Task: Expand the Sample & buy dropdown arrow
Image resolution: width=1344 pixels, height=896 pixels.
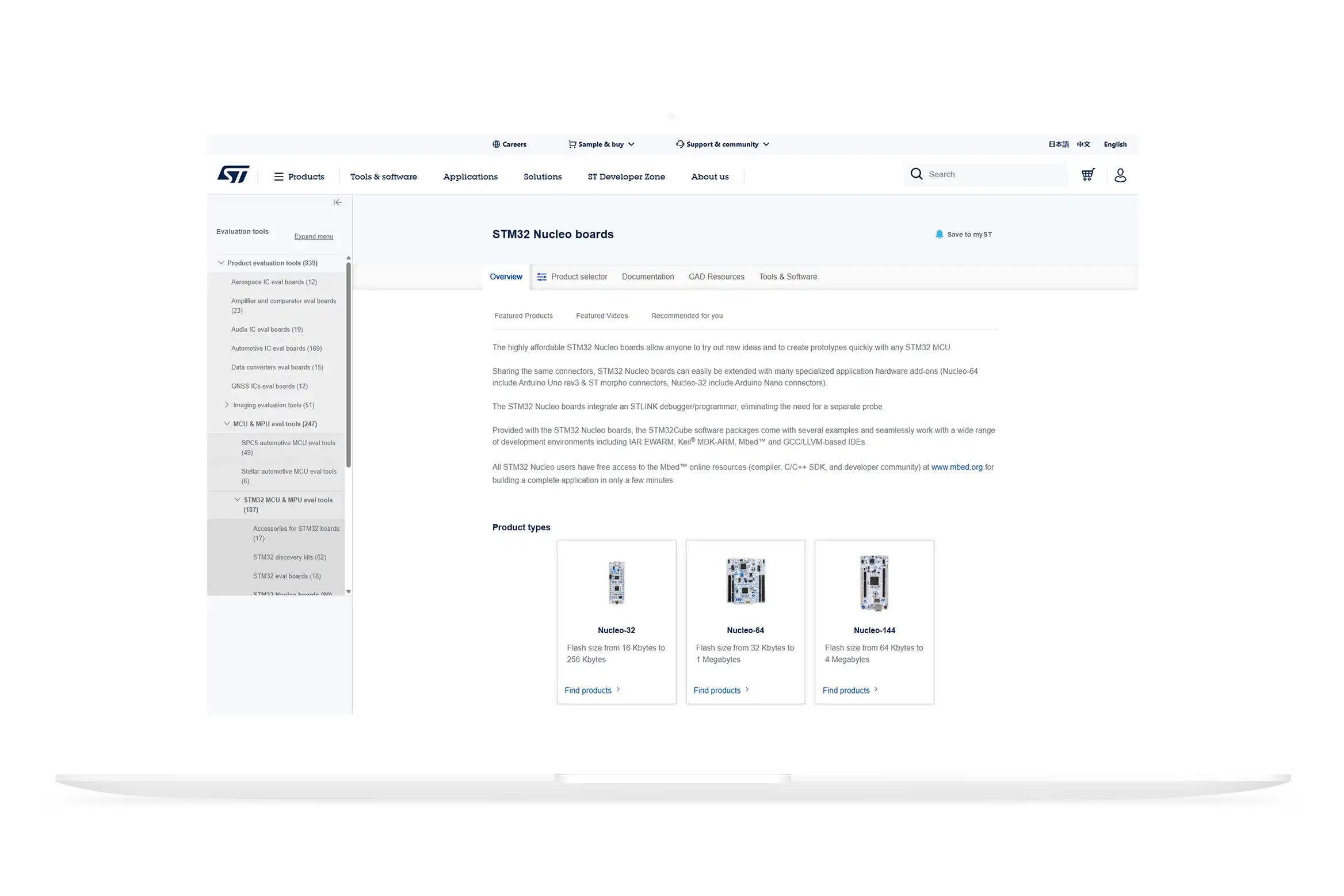Action: tap(631, 144)
